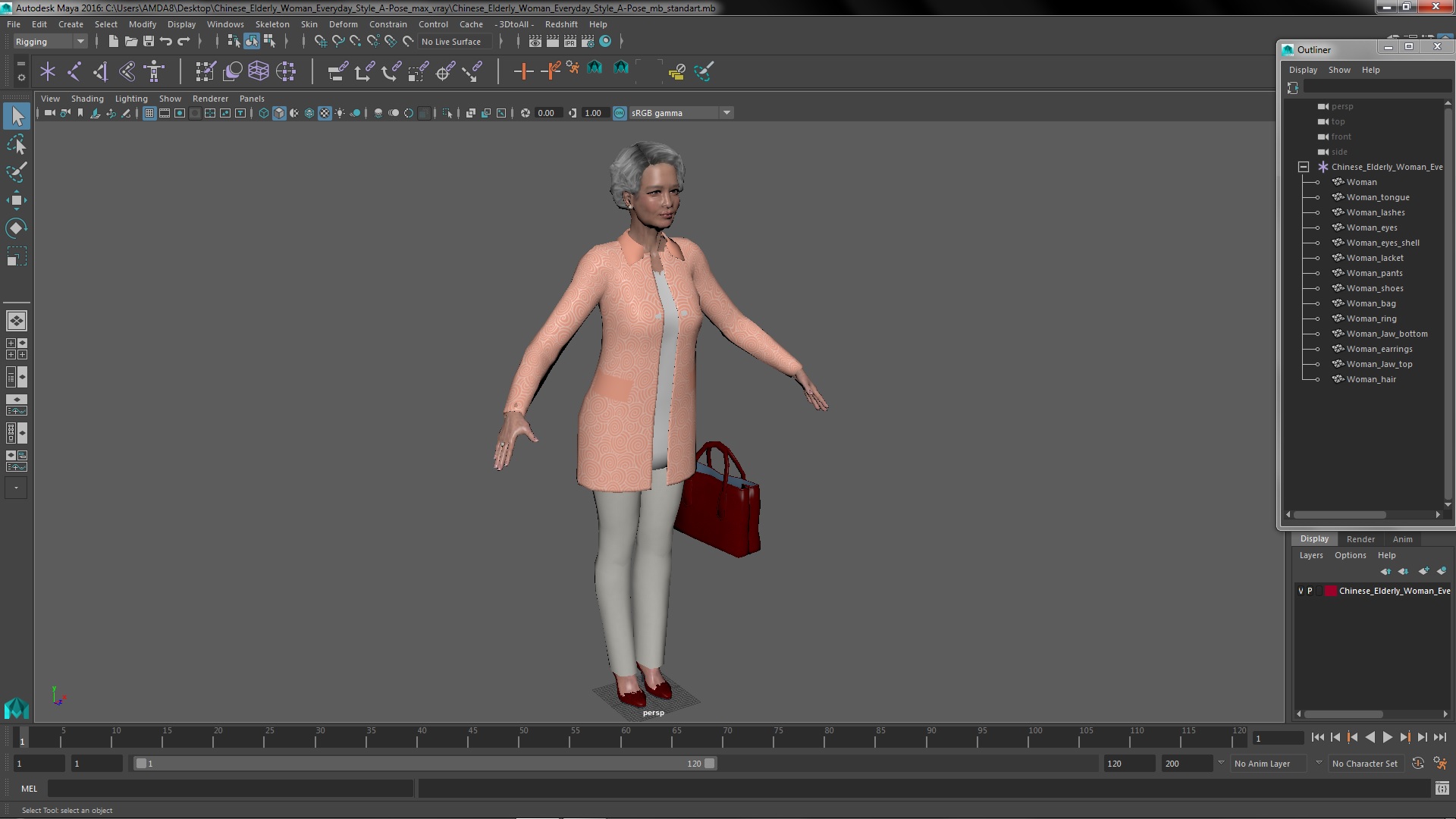1456x819 pixels.
Task: Click the Auto Keyframe toggle icon
Action: click(x=1418, y=764)
